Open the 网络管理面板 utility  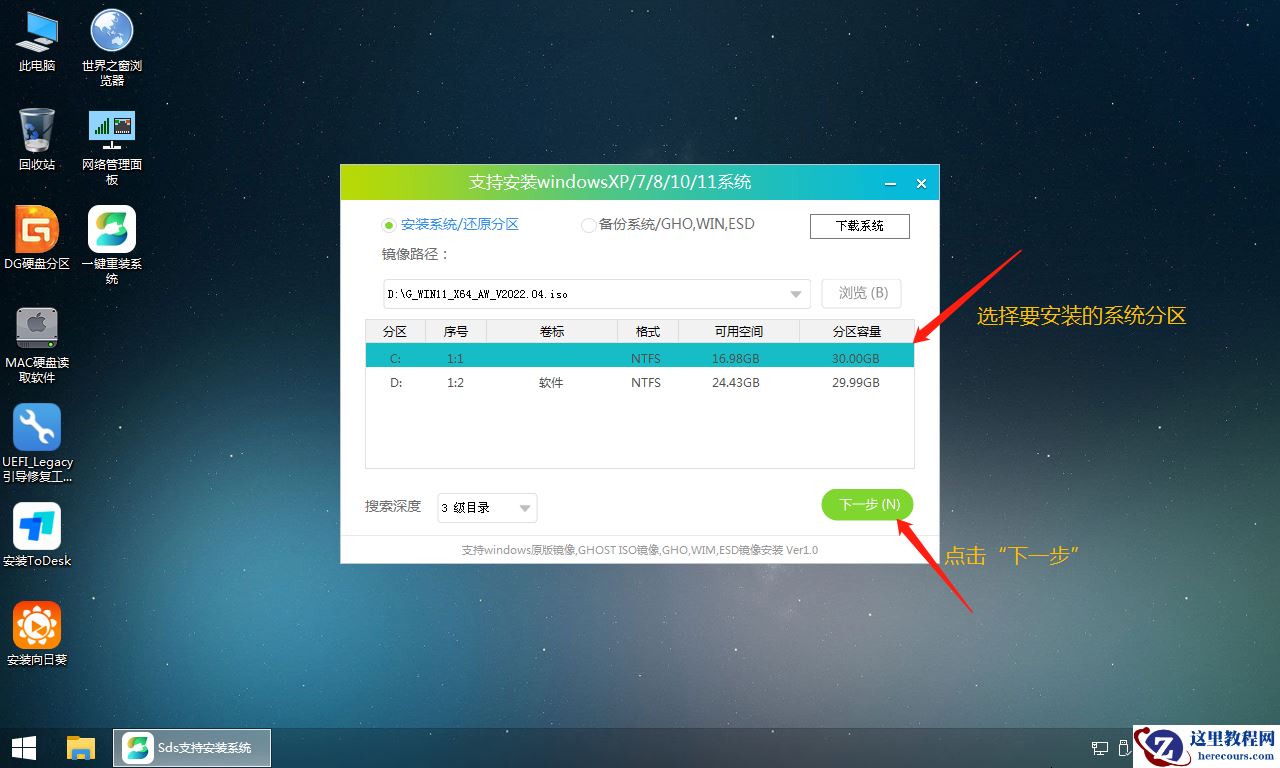pos(111,128)
